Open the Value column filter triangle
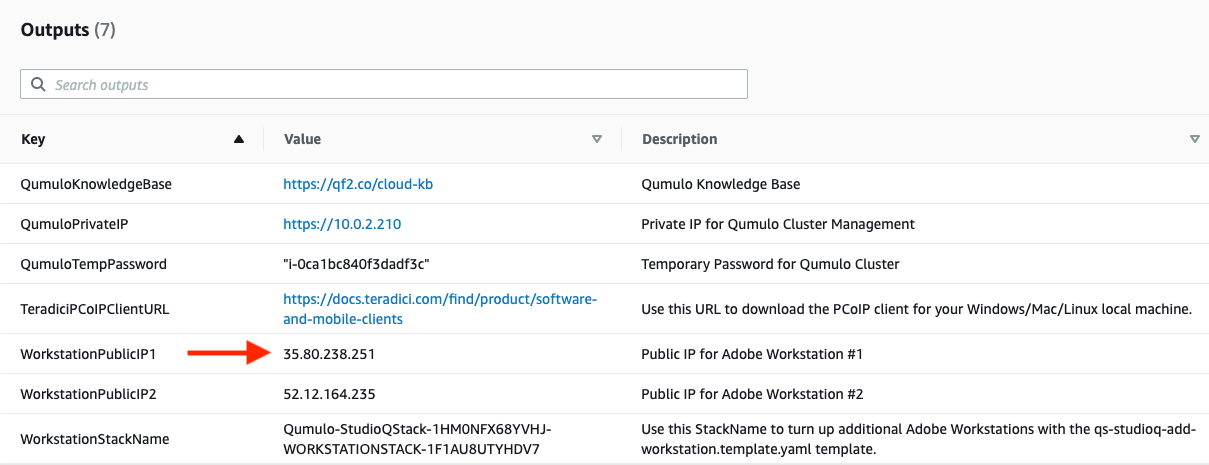Screen dimensions: 1209x465 [x=597, y=139]
